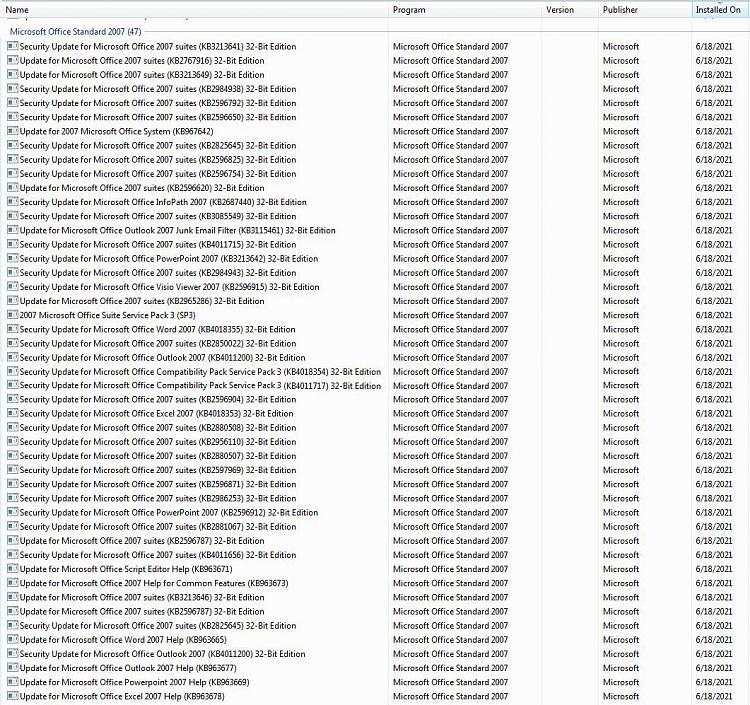Screen dimensions: 750x705
Task: Sort by the Publisher column header
Action: click(620, 10)
